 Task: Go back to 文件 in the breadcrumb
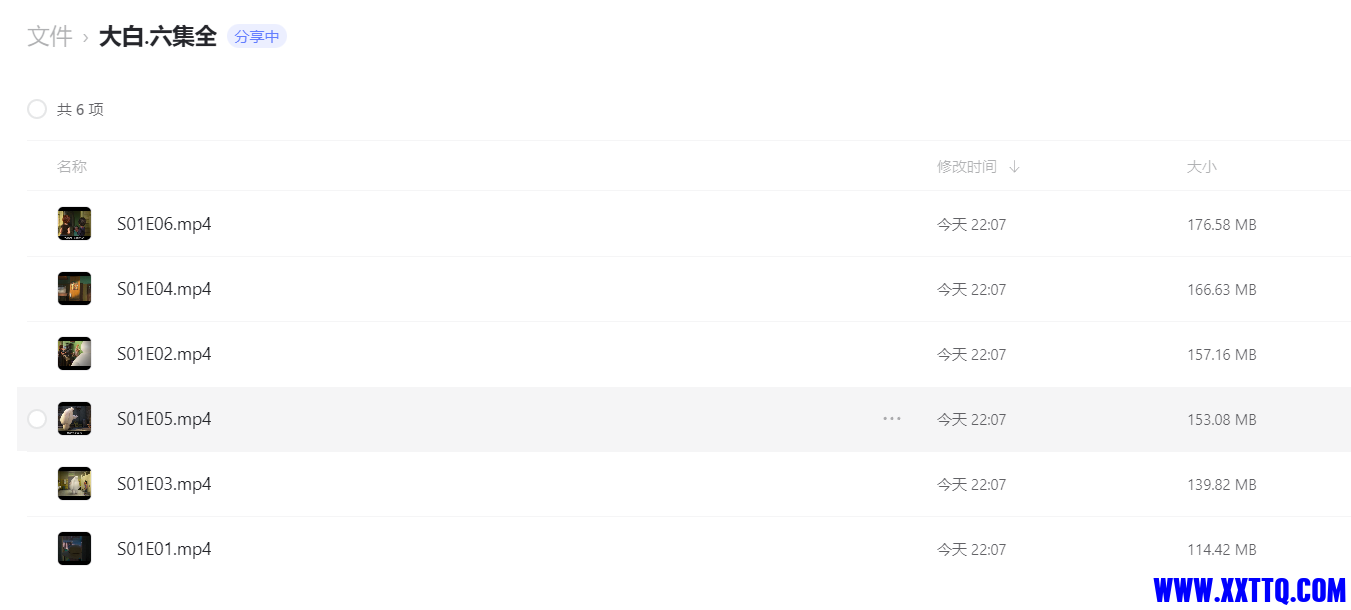50,37
